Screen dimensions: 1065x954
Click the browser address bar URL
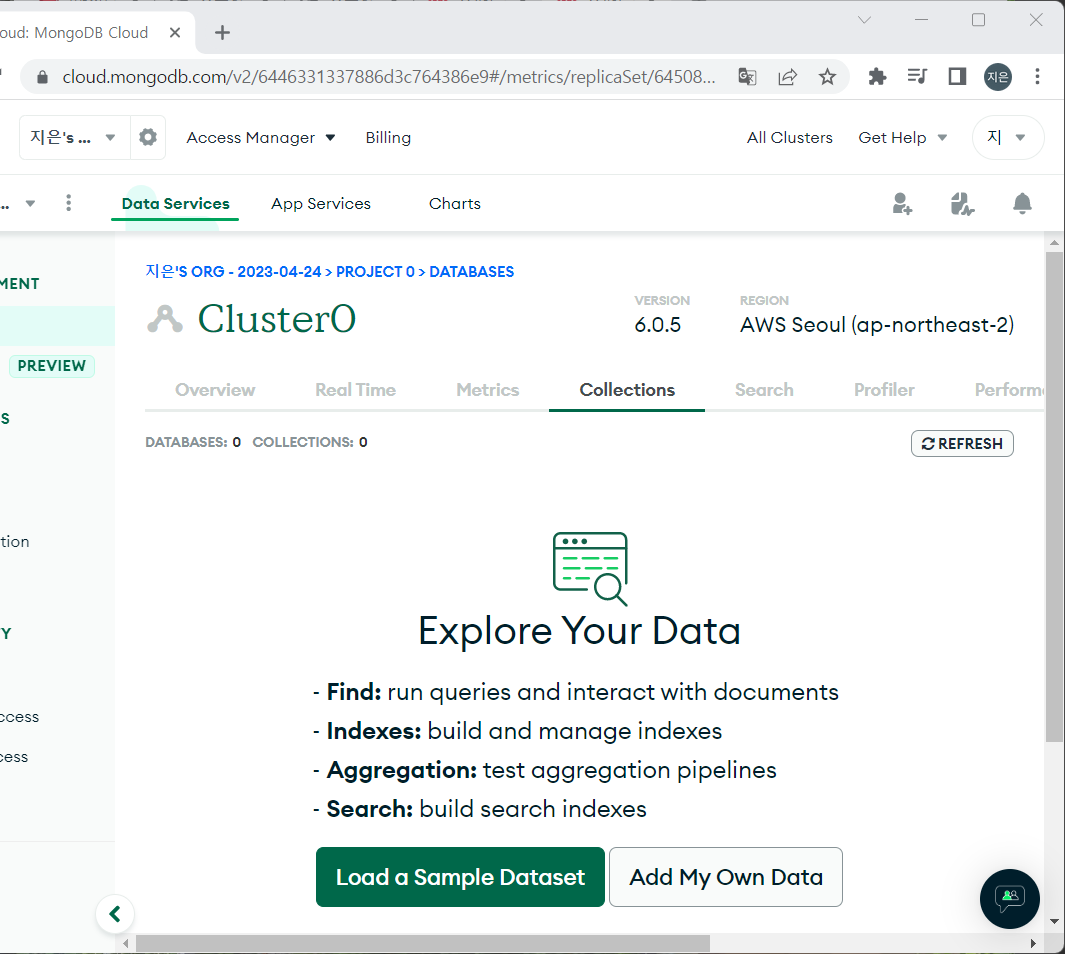(x=389, y=77)
